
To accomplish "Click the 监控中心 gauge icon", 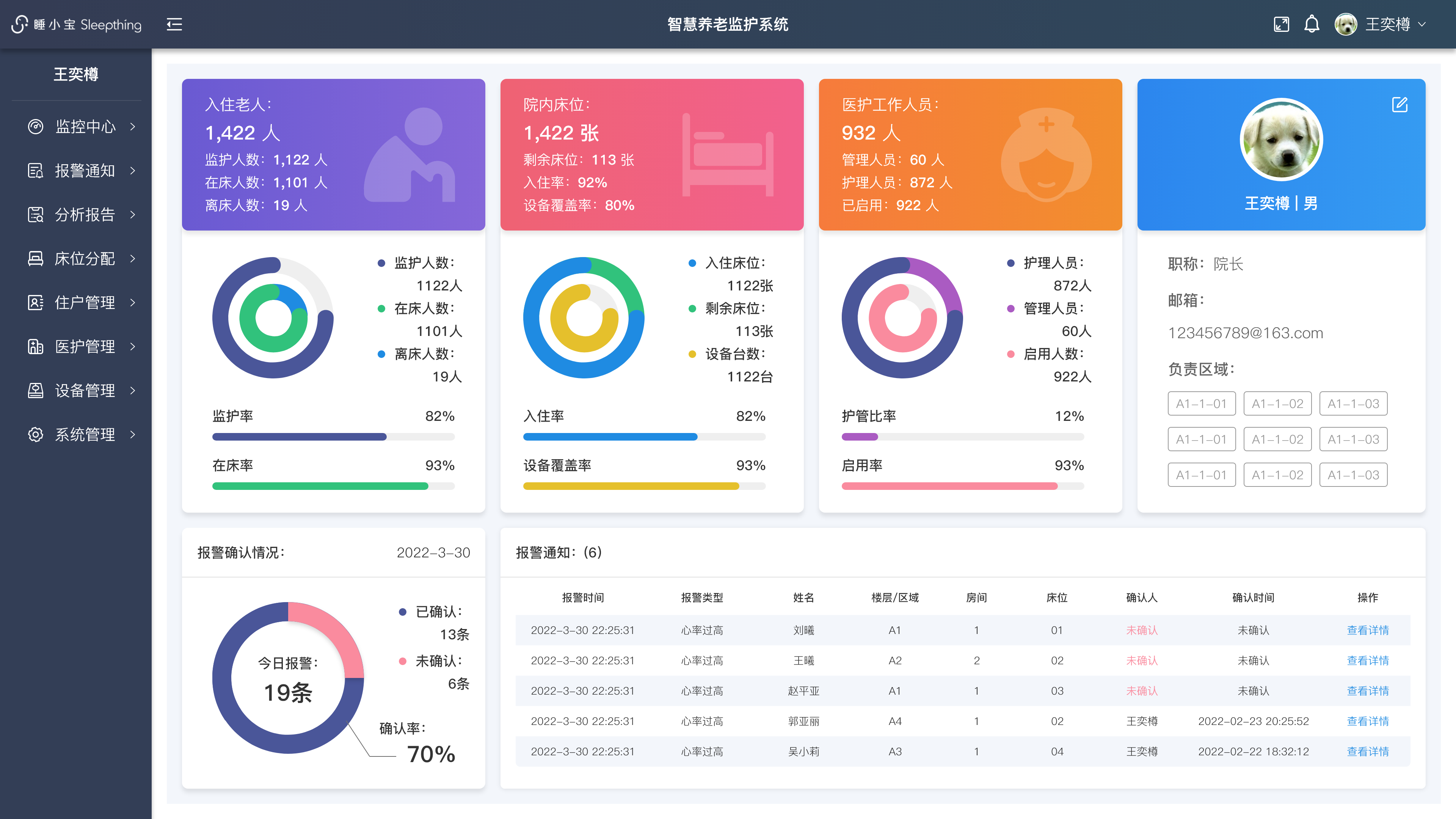I will [36, 127].
